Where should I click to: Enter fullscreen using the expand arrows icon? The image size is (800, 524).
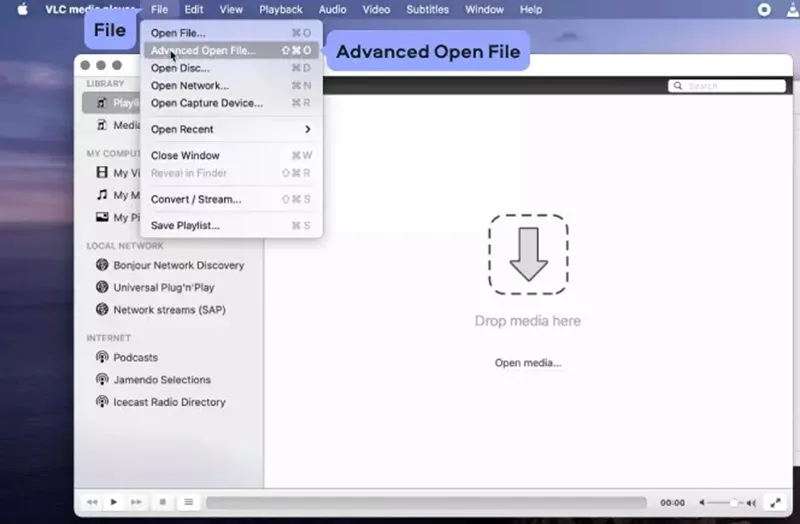point(776,503)
